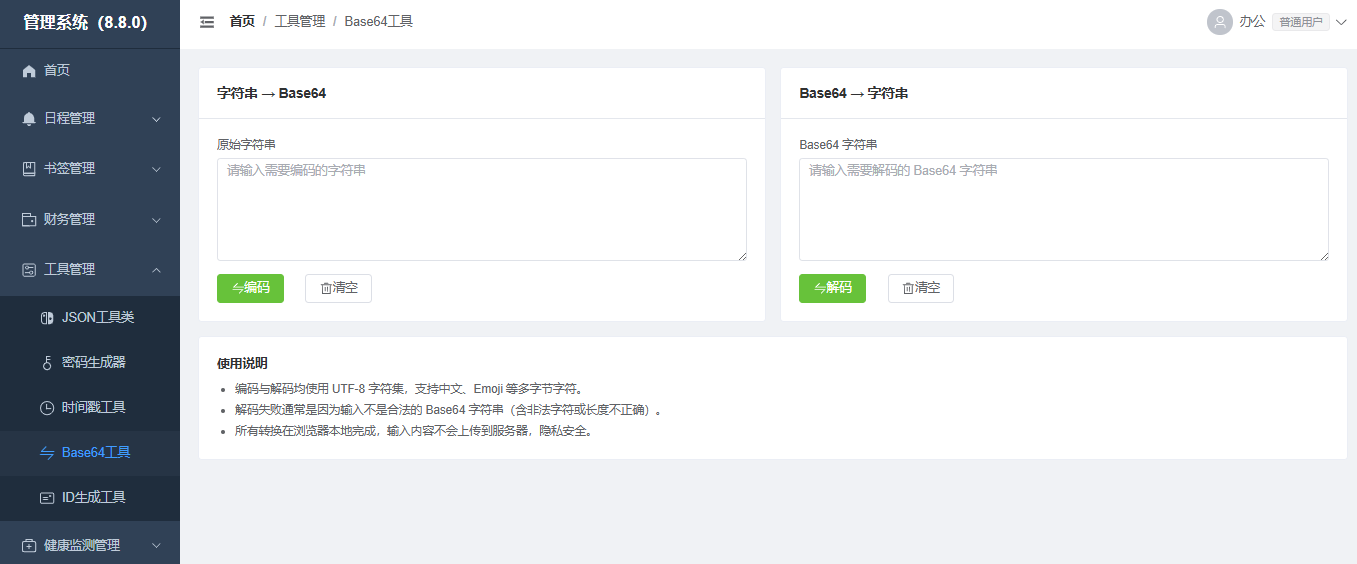Click the Base64 字符串 field label
Image resolution: width=1357 pixels, height=564 pixels.
pos(838,144)
